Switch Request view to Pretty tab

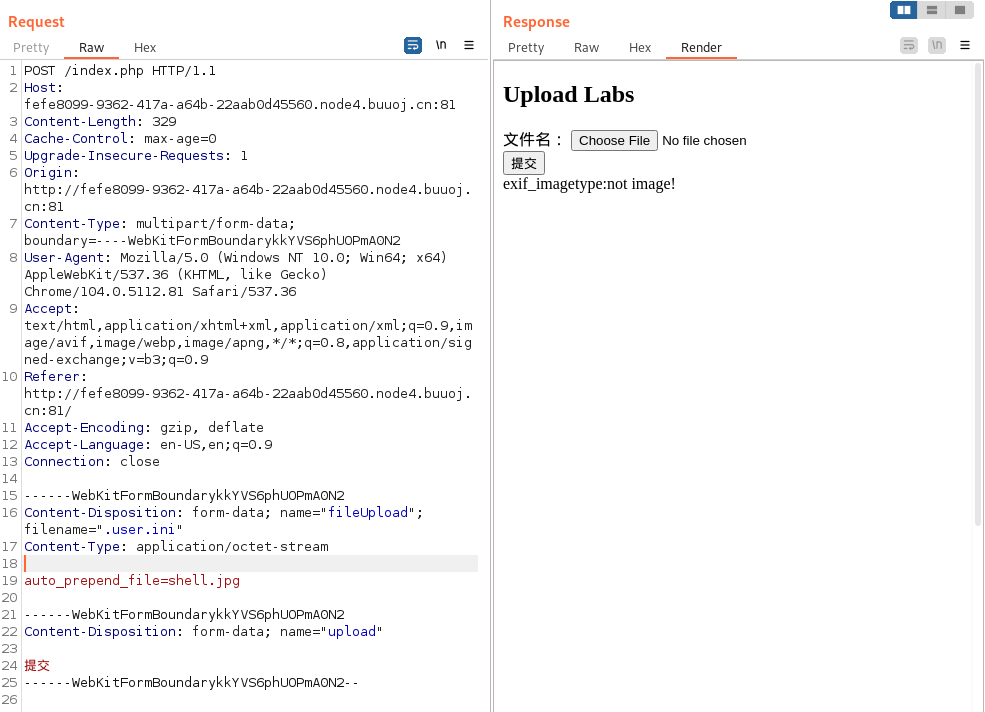click(x=31, y=48)
